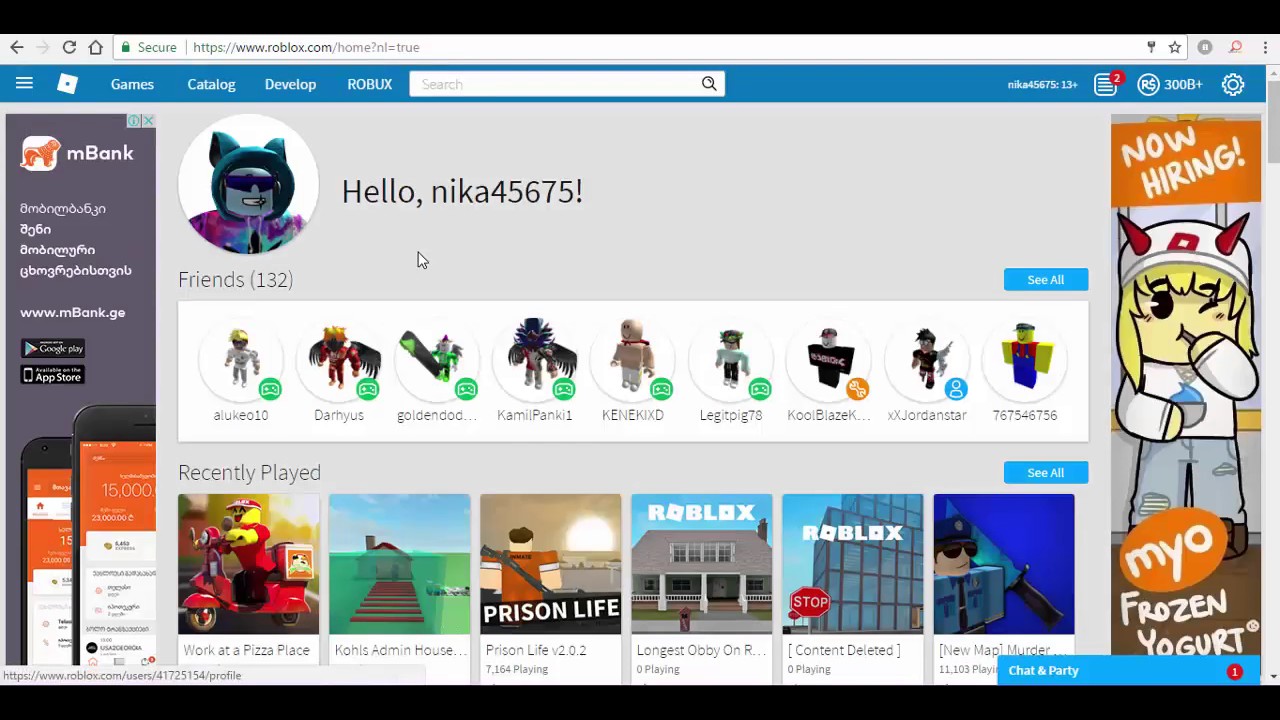This screenshot has width=1280, height=720.
Task: Open xXJordanstar friend avatar
Action: coord(927,358)
